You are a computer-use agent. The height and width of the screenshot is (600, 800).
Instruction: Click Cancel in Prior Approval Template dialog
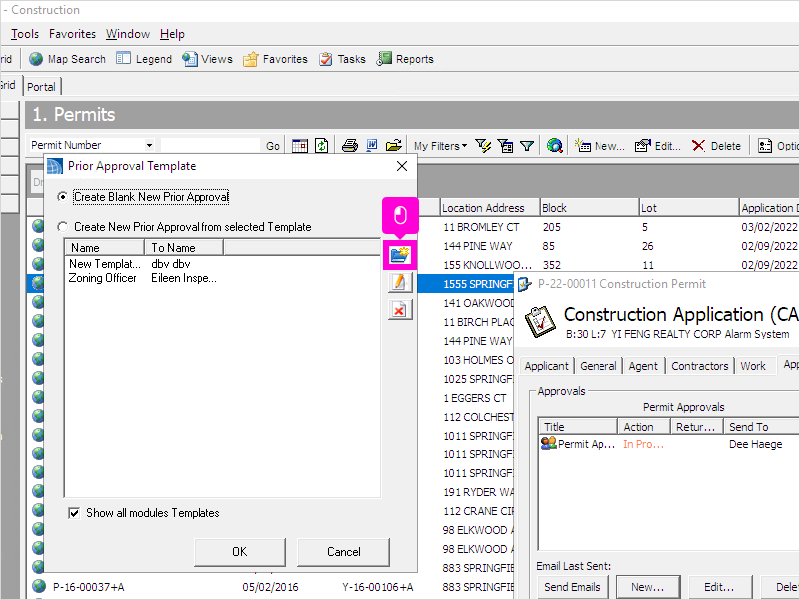(x=343, y=552)
